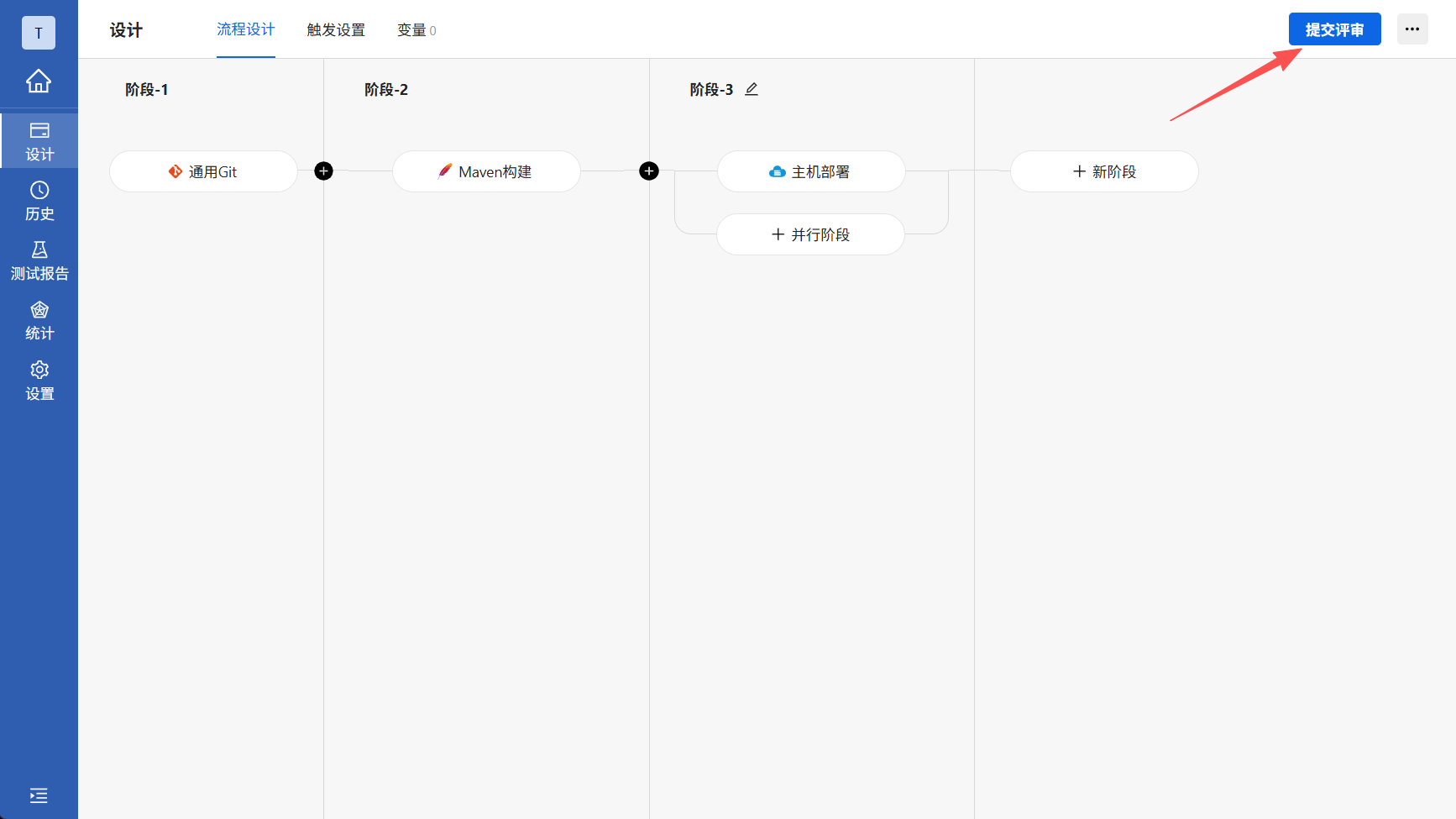Open the more options (...) menu
The width and height of the screenshot is (1456, 819).
(1412, 29)
